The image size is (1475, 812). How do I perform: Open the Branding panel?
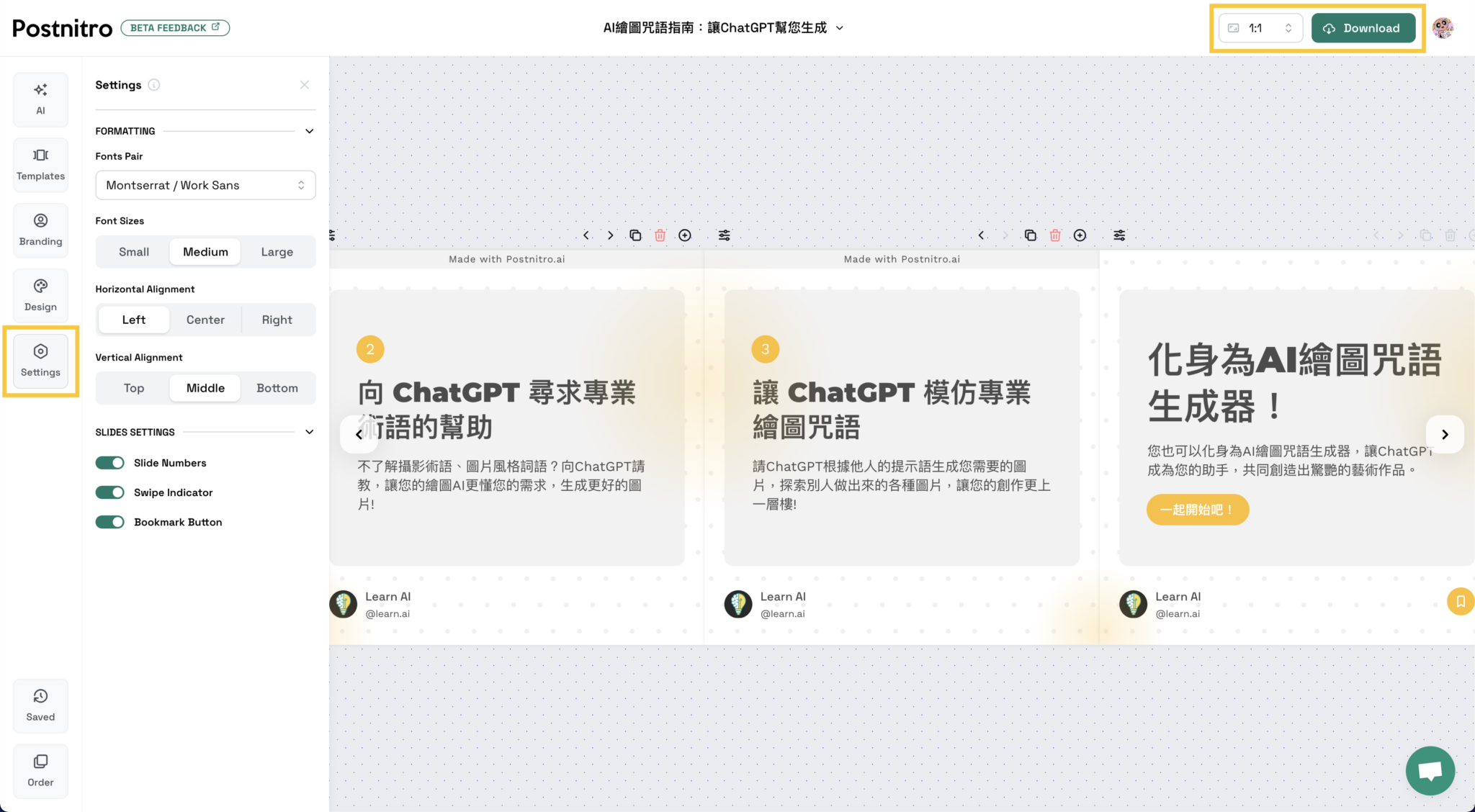click(x=40, y=230)
